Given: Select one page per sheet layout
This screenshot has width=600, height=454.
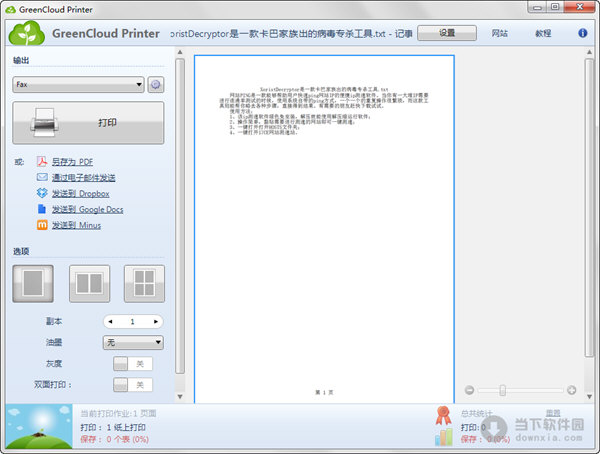Looking at the screenshot, I should (33, 284).
